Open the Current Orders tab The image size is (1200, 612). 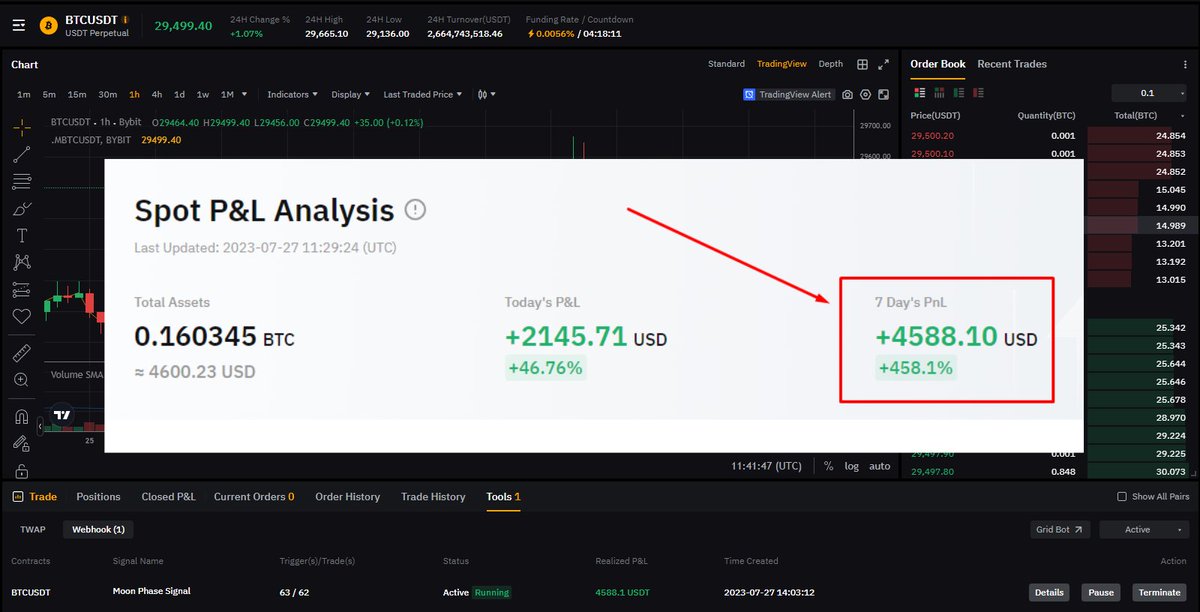(x=254, y=496)
